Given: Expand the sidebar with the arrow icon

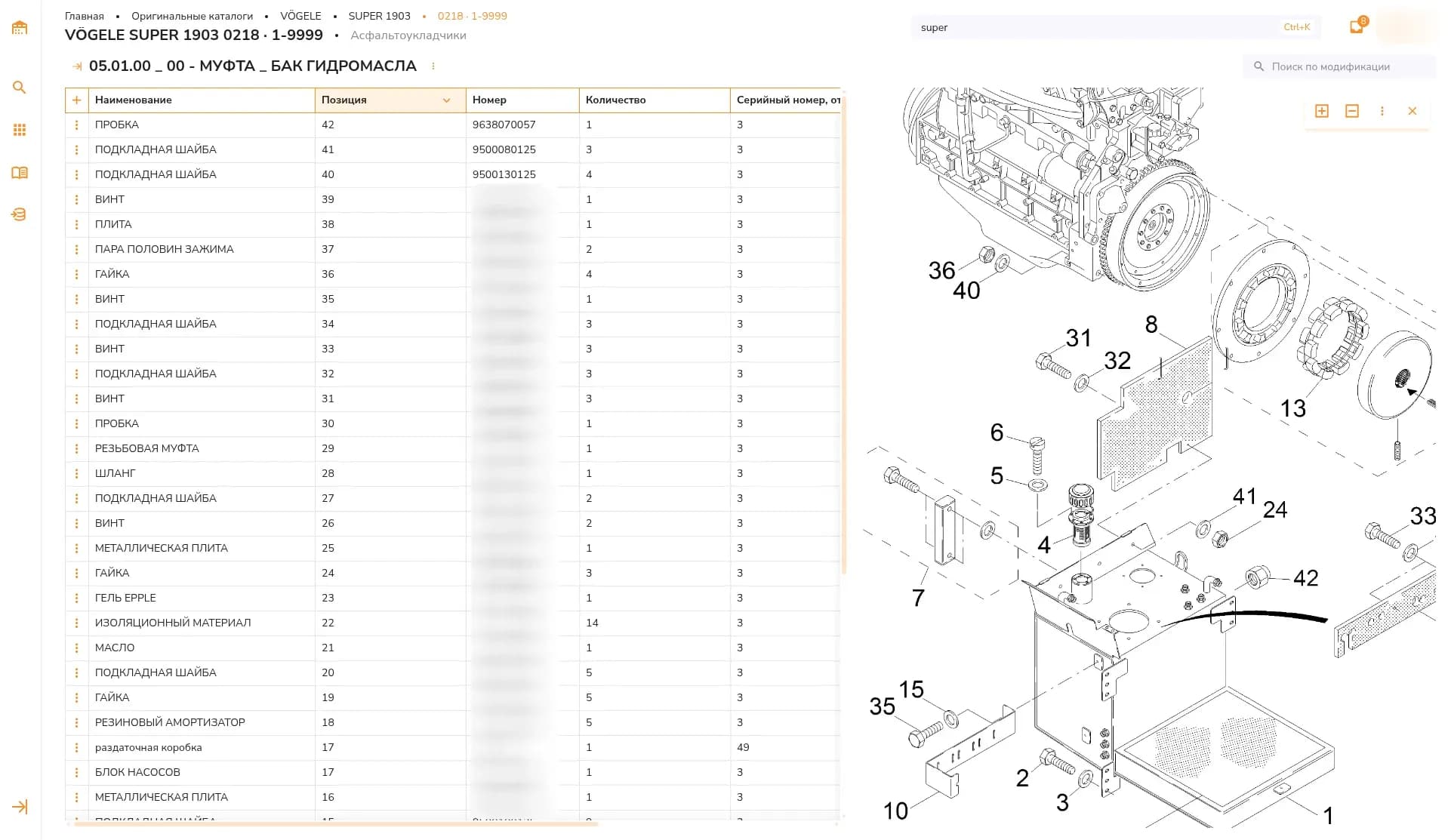Looking at the screenshot, I should pyautogui.click(x=20, y=807).
